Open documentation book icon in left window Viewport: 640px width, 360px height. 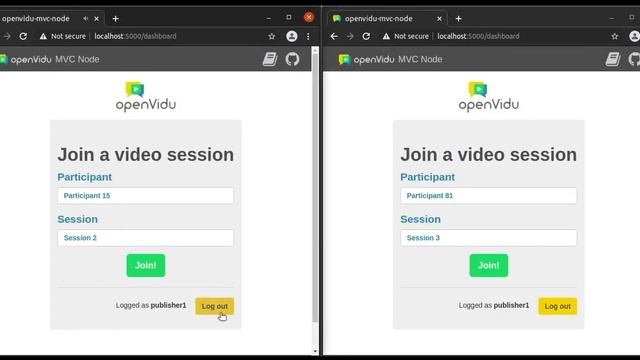coord(270,59)
